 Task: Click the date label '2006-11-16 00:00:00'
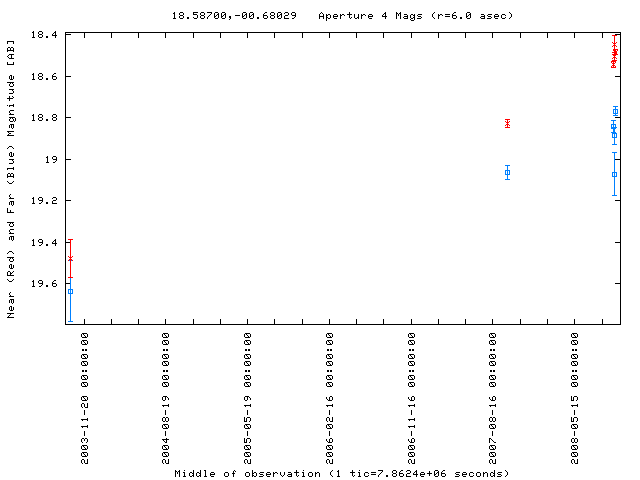coord(411,398)
